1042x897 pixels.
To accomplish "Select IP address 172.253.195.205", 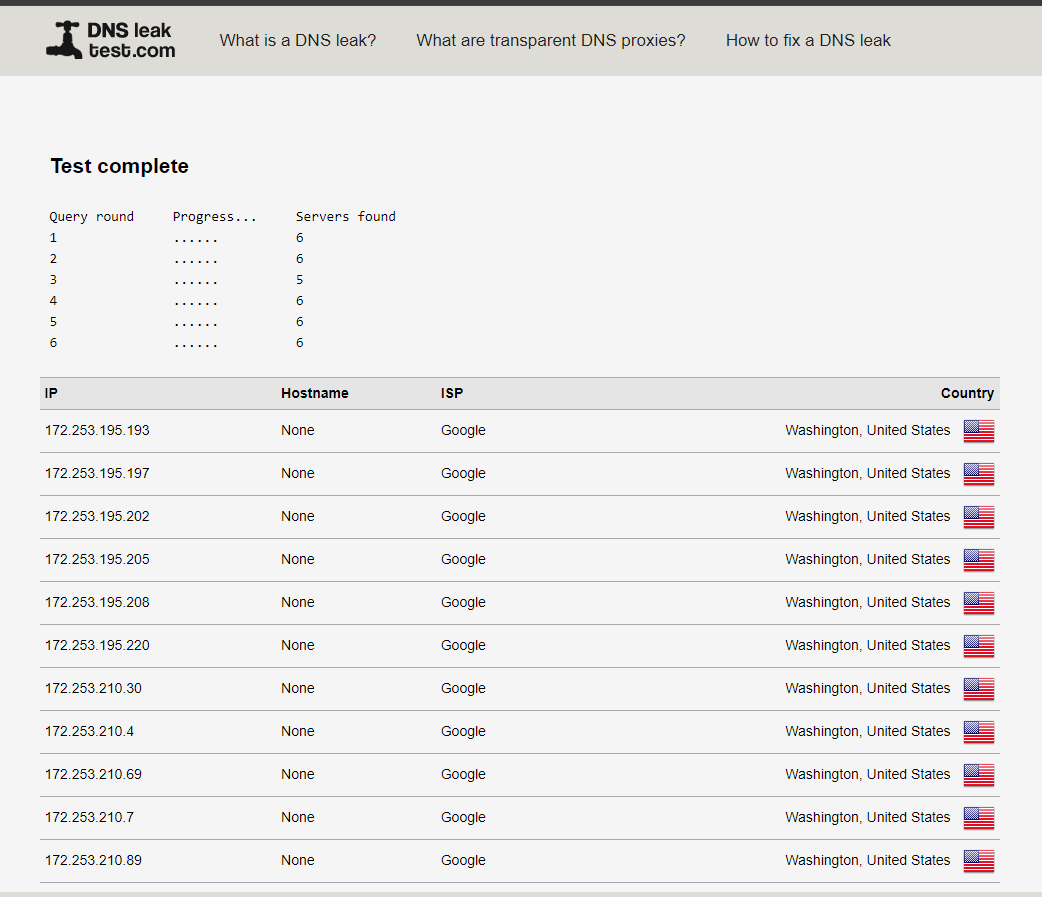I will point(97,559).
